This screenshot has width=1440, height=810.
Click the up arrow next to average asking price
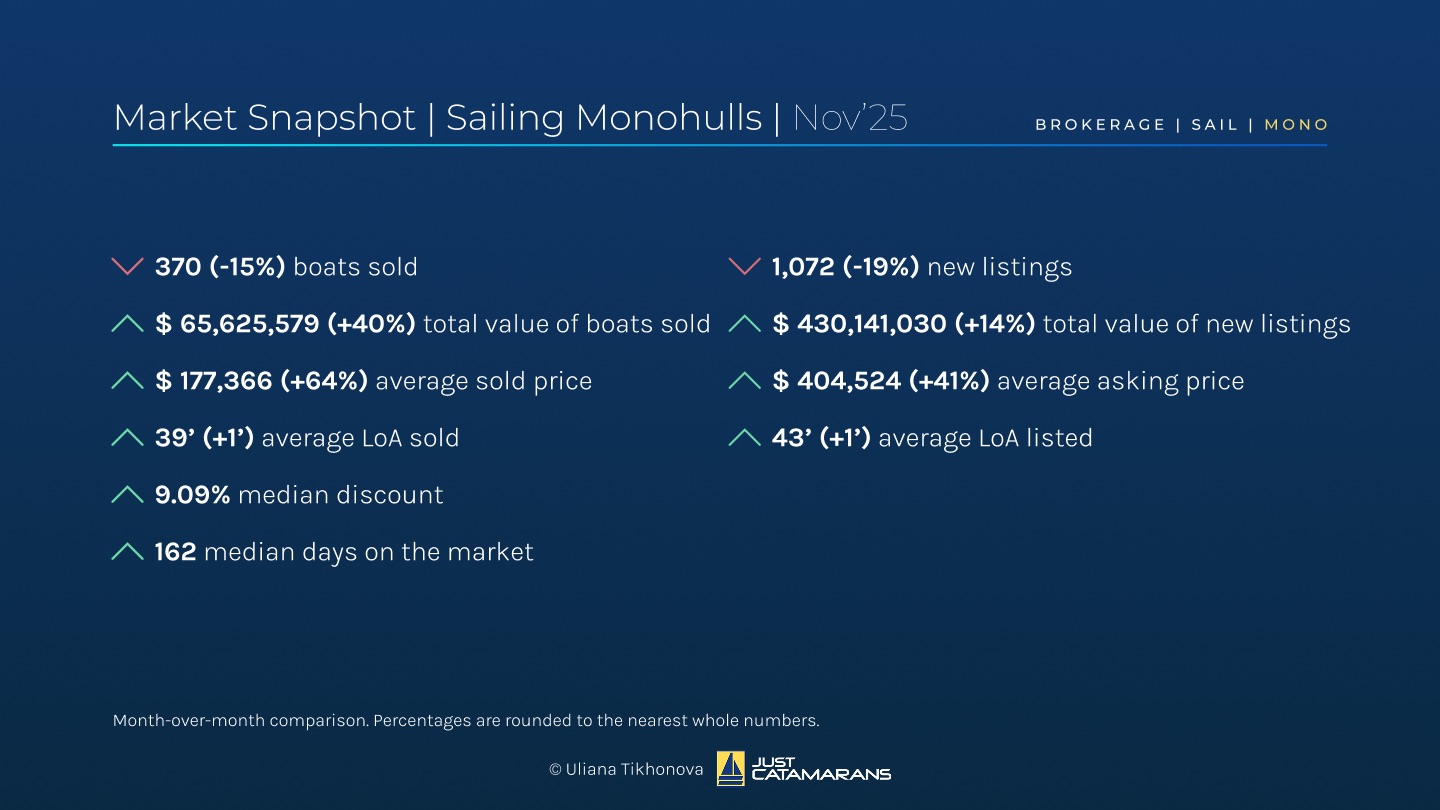(x=745, y=381)
